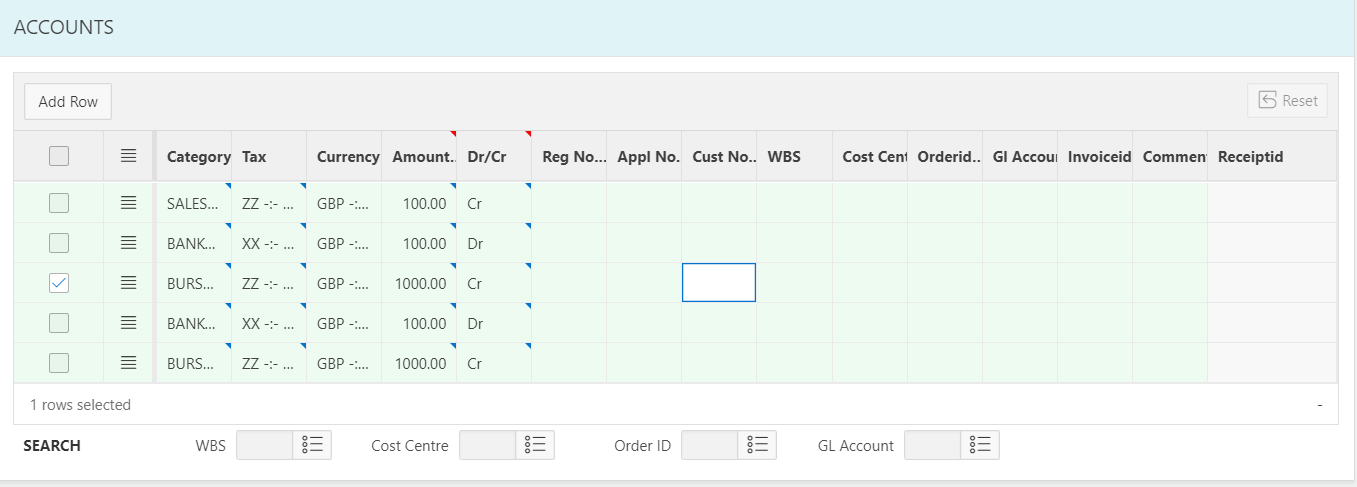Click the BURS... category cell in the unchecked row
This screenshot has height=487, width=1357.
[194, 363]
